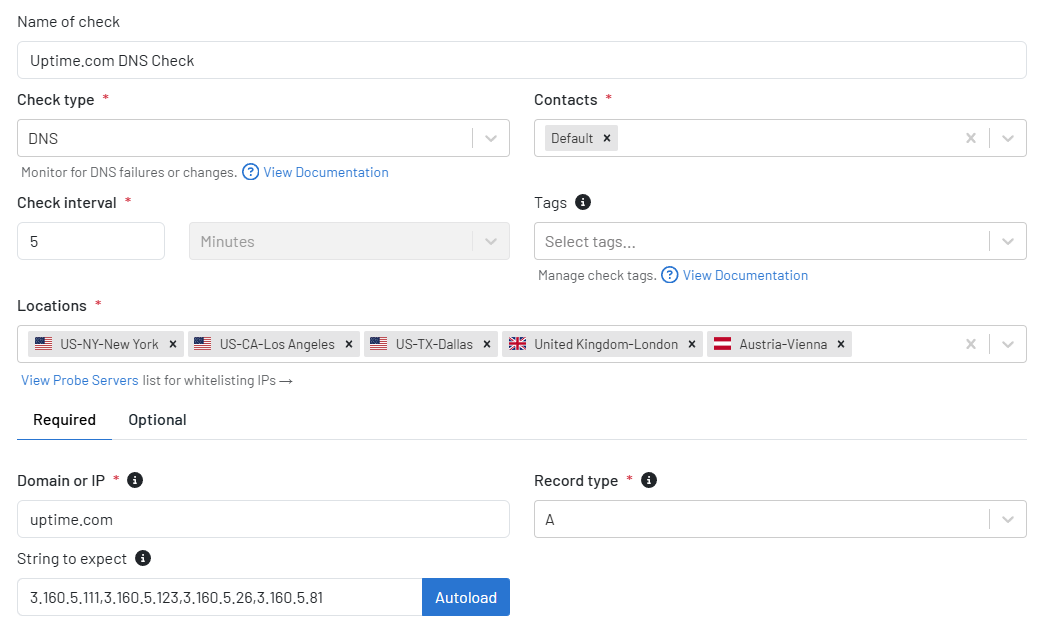Remove the US-CA-Los Angeles location

tap(349, 344)
